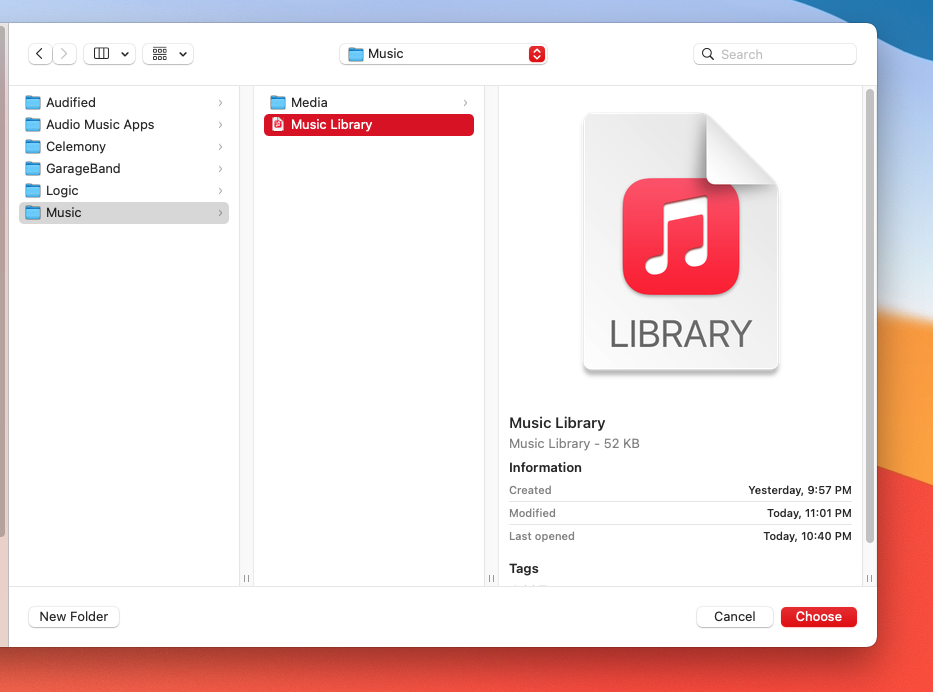This screenshot has height=692, width=933.
Task: Click the folder icon in path popup
Action: (356, 54)
